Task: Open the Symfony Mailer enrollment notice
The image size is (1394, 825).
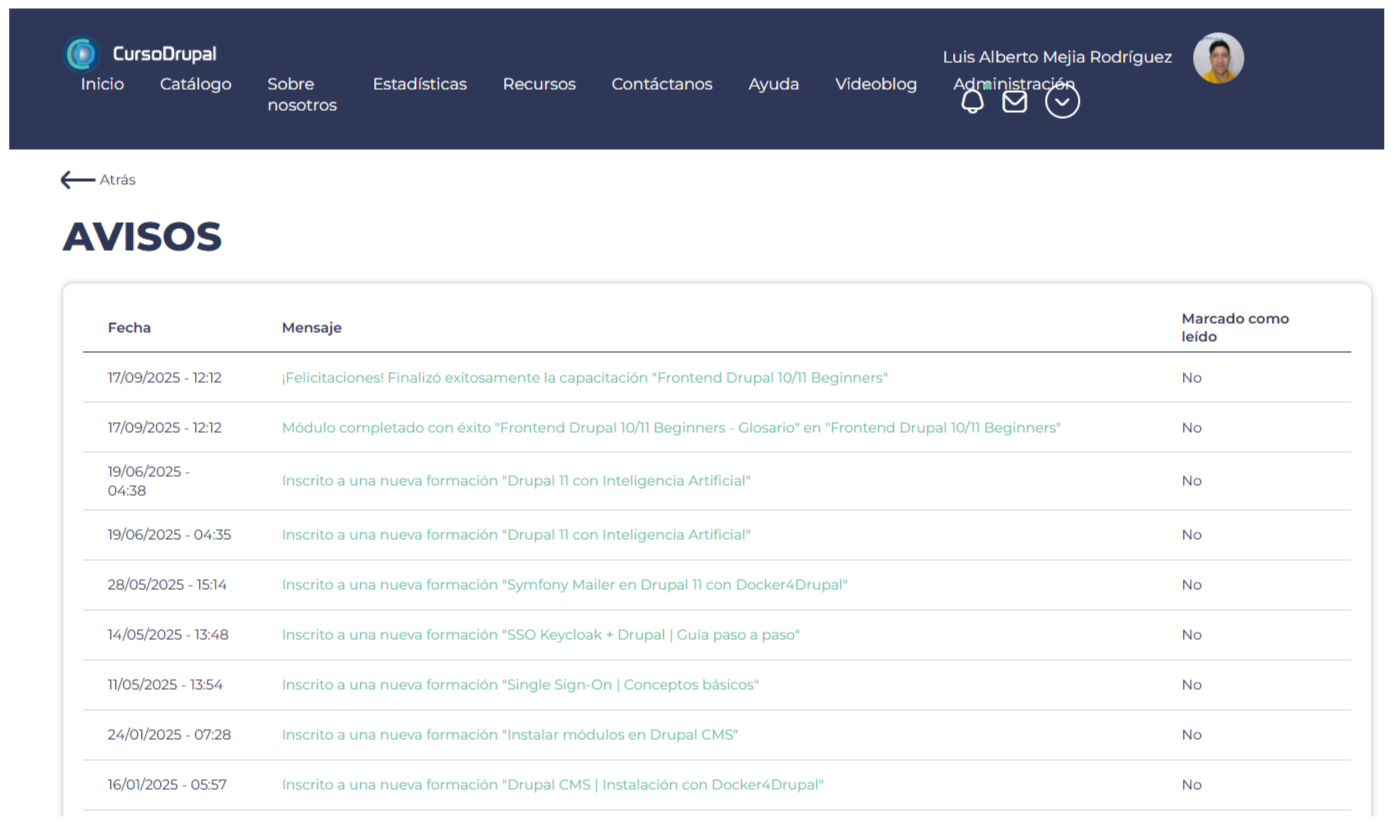Action: [564, 585]
